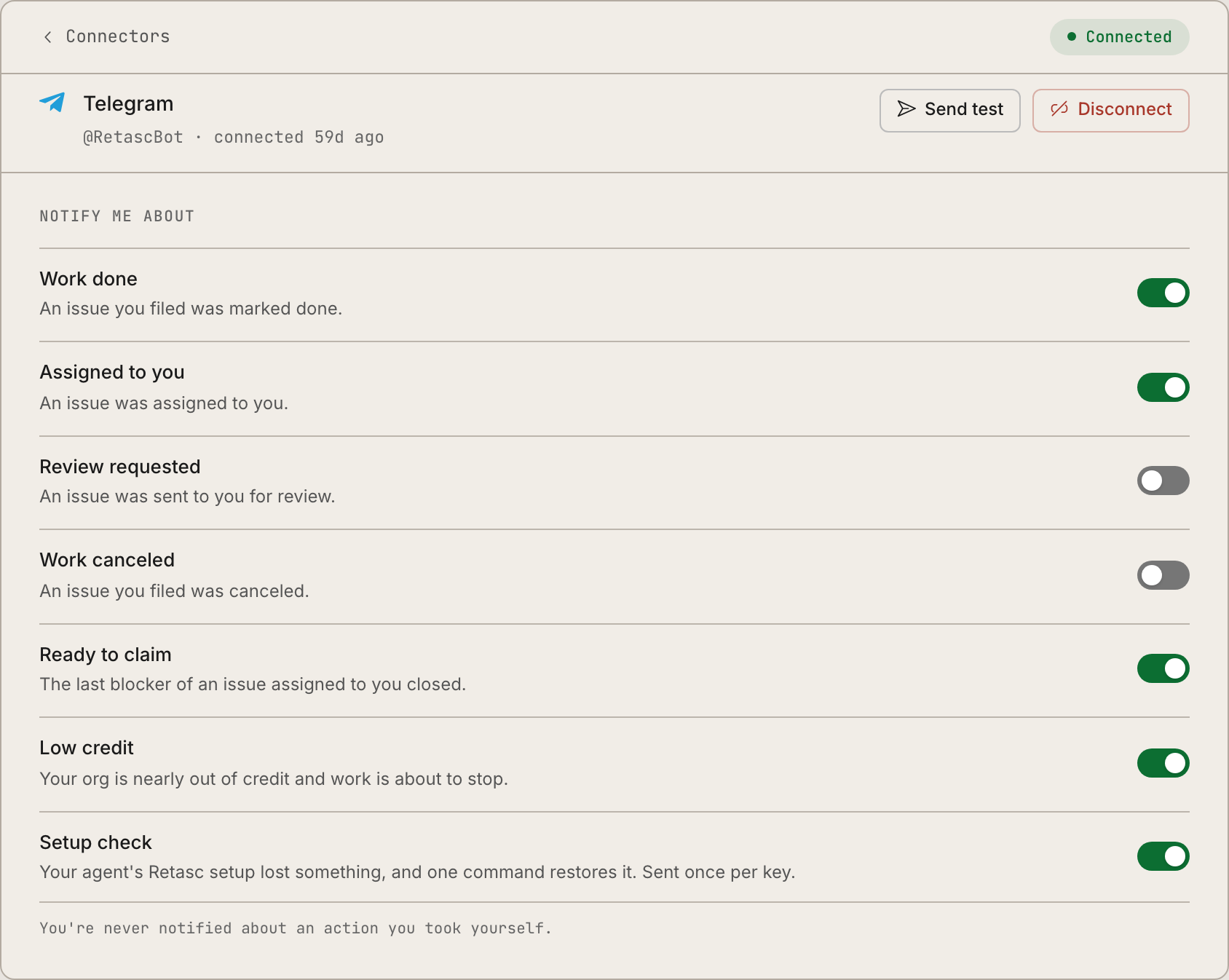
Task: Disable the Low credit notification toggle
Action: click(x=1163, y=763)
